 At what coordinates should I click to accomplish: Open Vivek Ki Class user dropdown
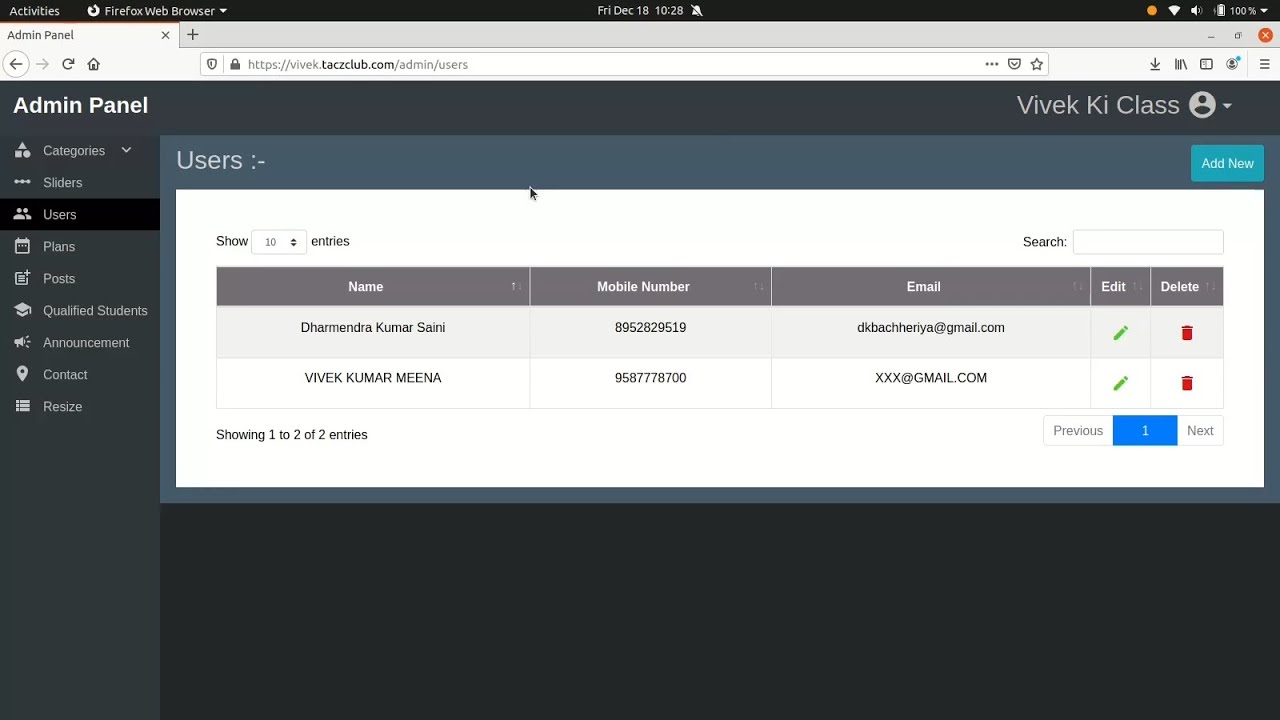click(1124, 105)
